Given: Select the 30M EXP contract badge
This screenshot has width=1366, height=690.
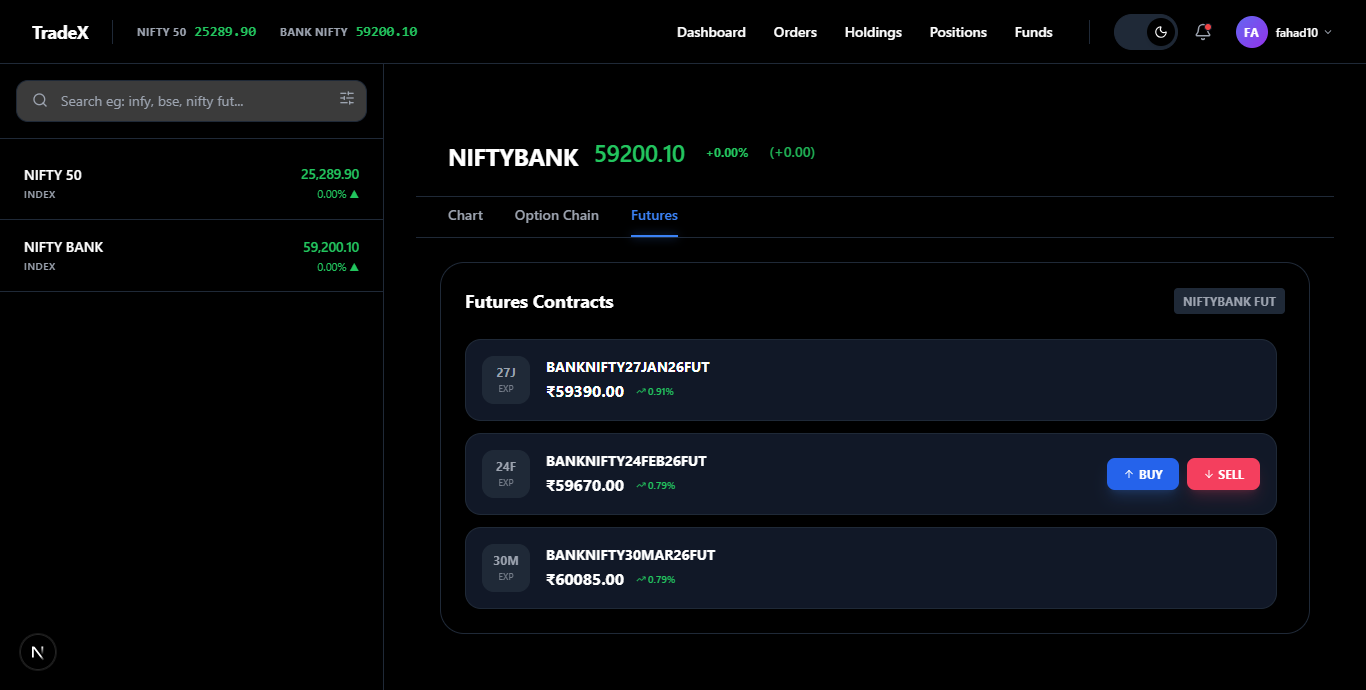Looking at the screenshot, I should 506,566.
